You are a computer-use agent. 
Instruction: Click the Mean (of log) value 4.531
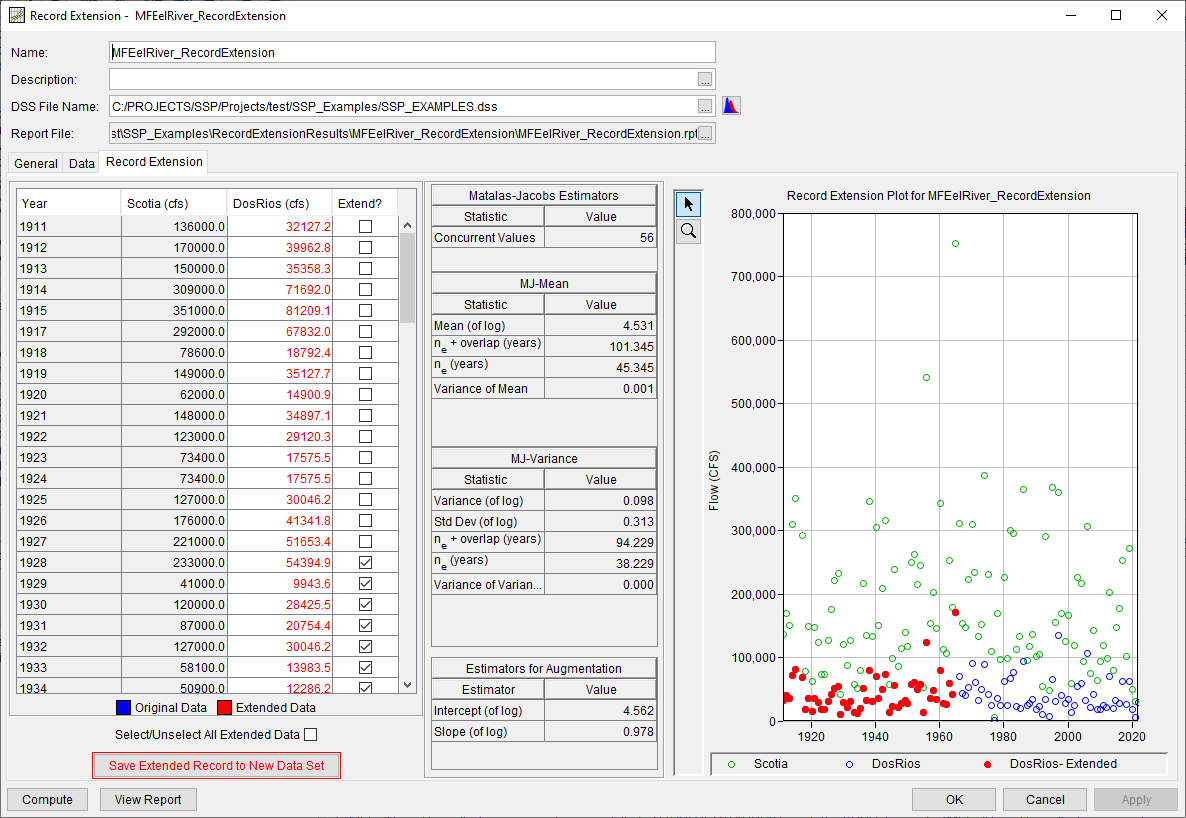[x=601, y=325]
